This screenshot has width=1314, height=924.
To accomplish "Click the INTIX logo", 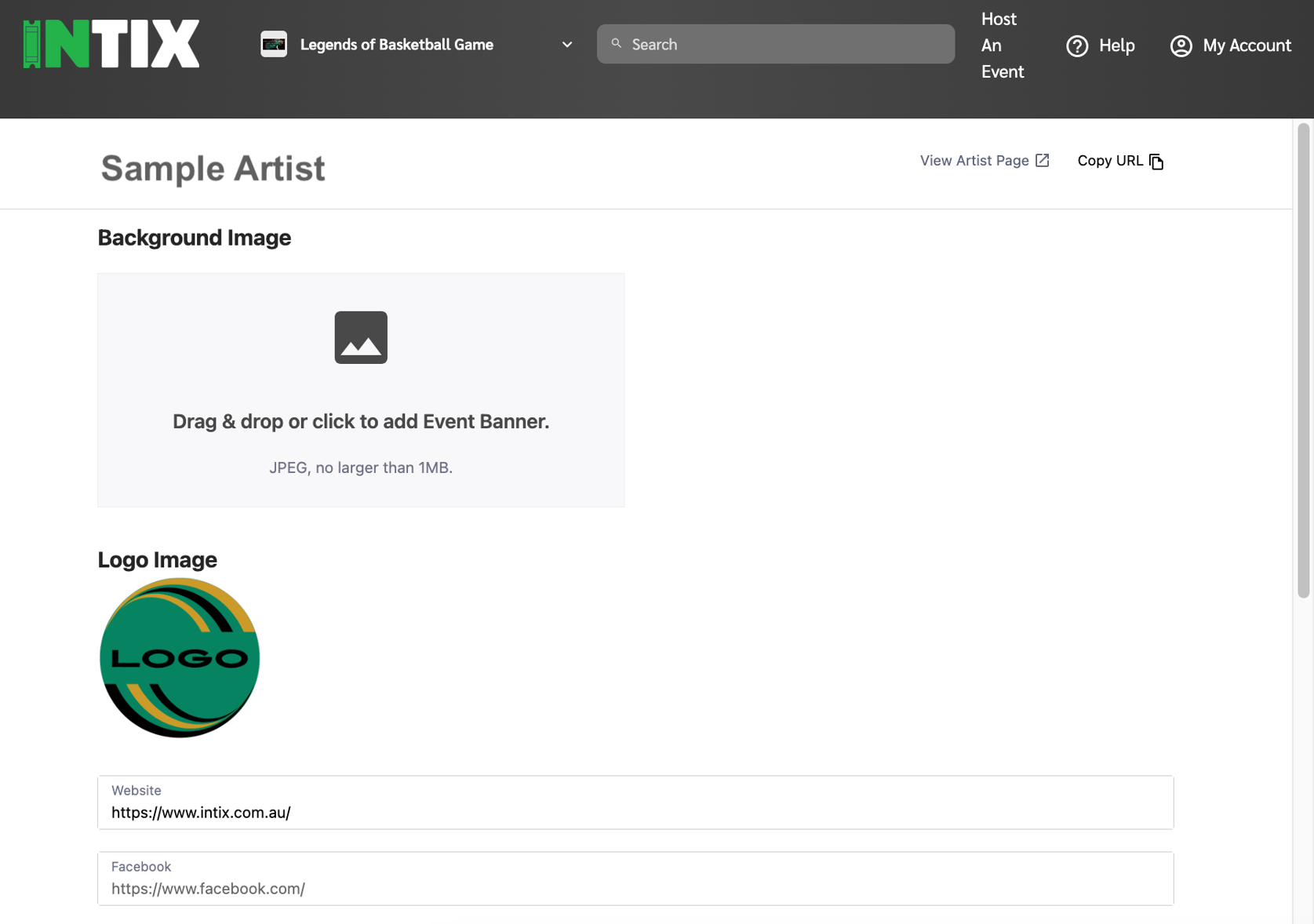I will click(111, 43).
